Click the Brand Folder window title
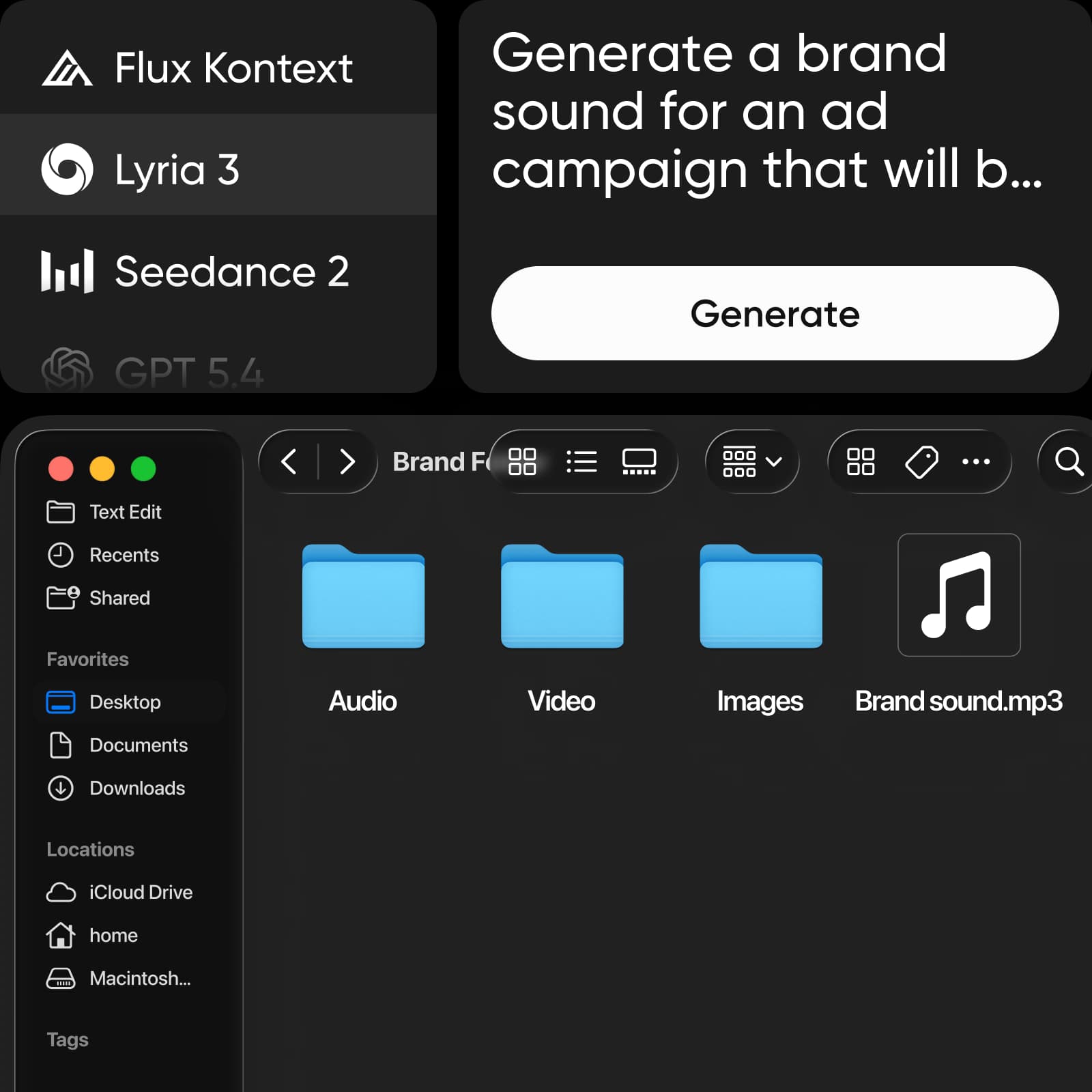The height and width of the screenshot is (1092, 1092). [442, 462]
